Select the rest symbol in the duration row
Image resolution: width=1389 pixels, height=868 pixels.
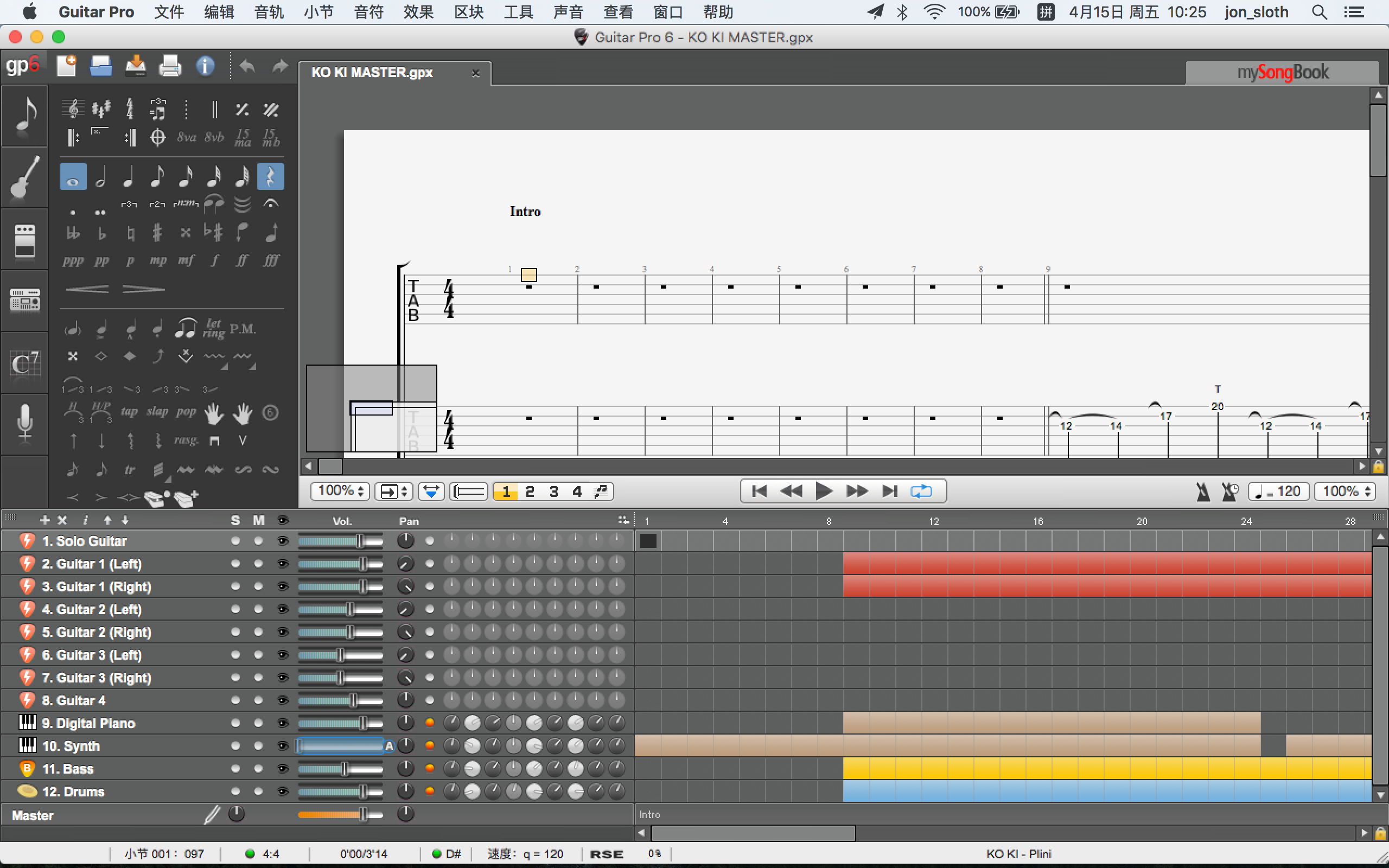click(x=270, y=176)
